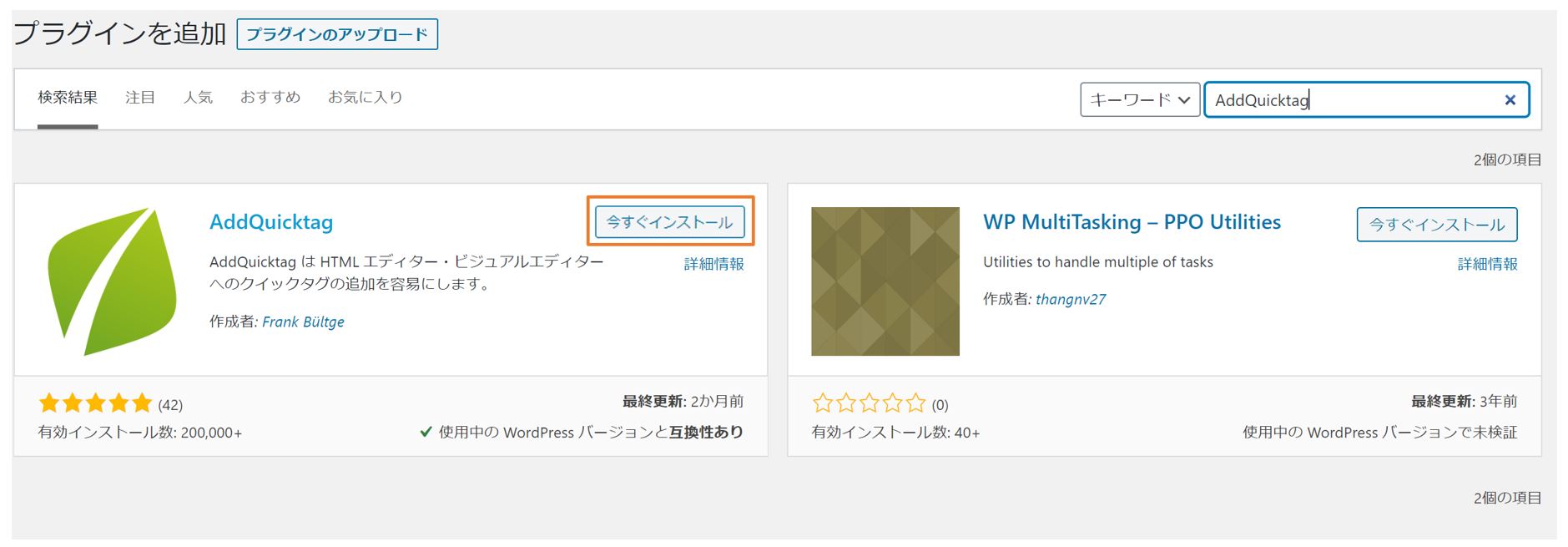Install AddQuicktag with 今すぐインストール
This screenshot has width=1568, height=547.
pyautogui.click(x=669, y=222)
